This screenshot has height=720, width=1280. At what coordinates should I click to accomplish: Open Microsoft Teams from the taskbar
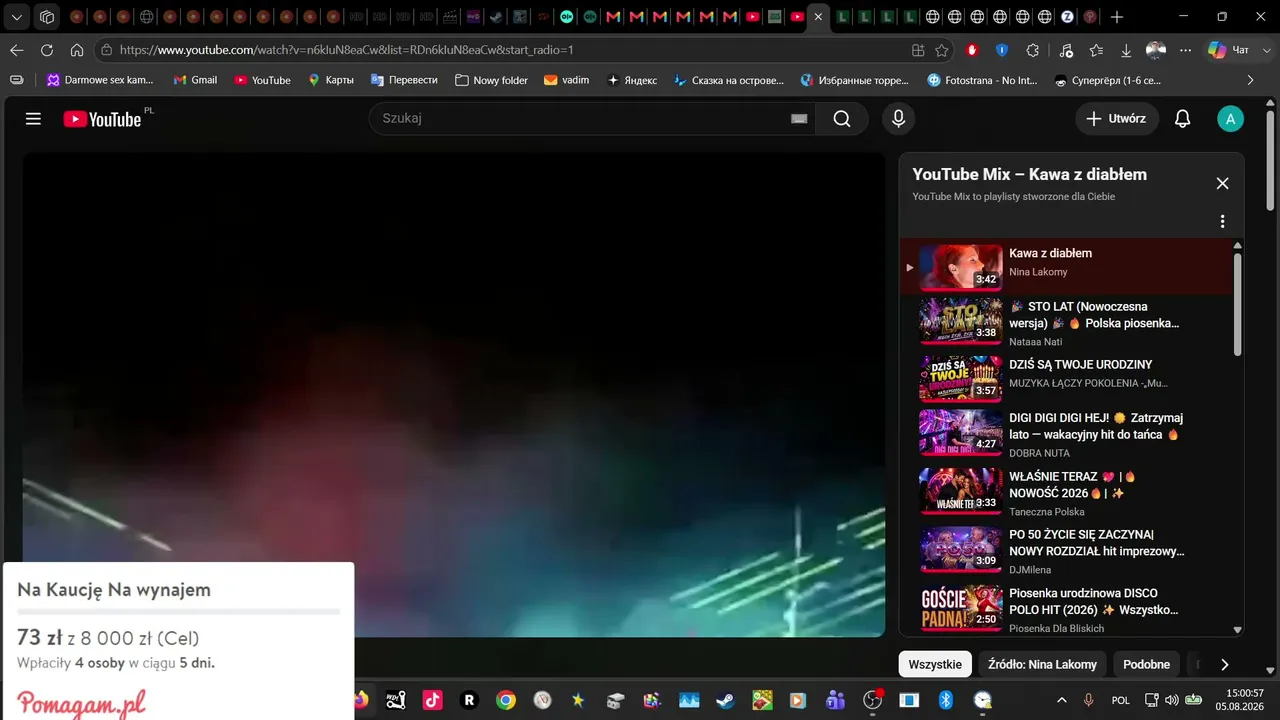coord(835,700)
